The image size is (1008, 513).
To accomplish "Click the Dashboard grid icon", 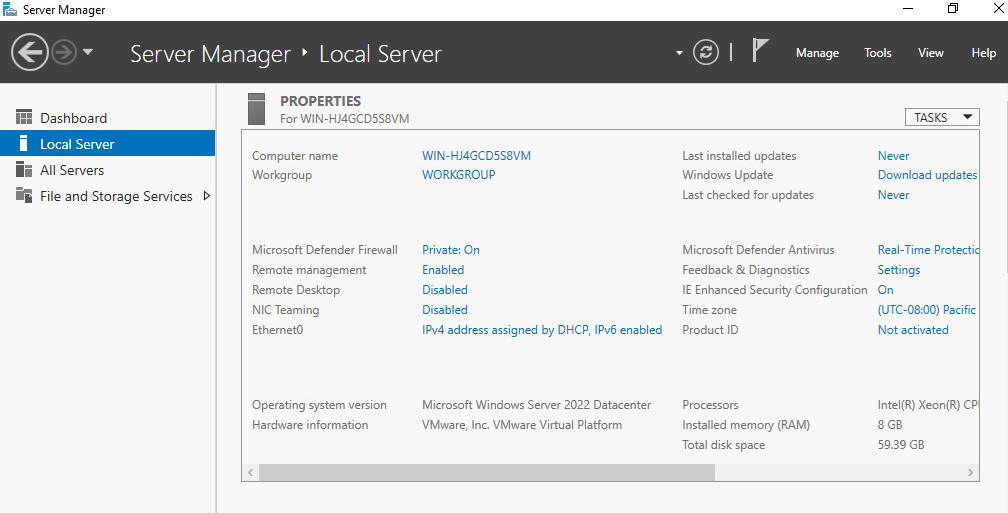I will 24,117.
